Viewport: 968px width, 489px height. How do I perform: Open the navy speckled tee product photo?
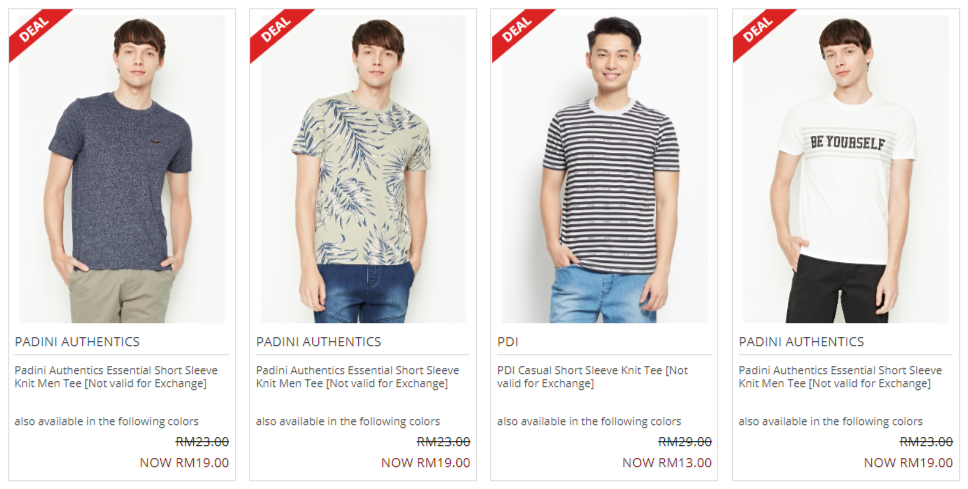[x=122, y=169]
